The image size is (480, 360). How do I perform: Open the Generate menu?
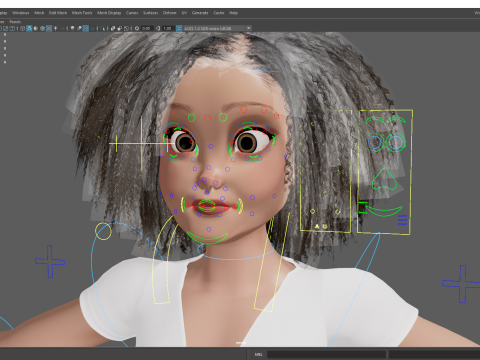(200, 13)
